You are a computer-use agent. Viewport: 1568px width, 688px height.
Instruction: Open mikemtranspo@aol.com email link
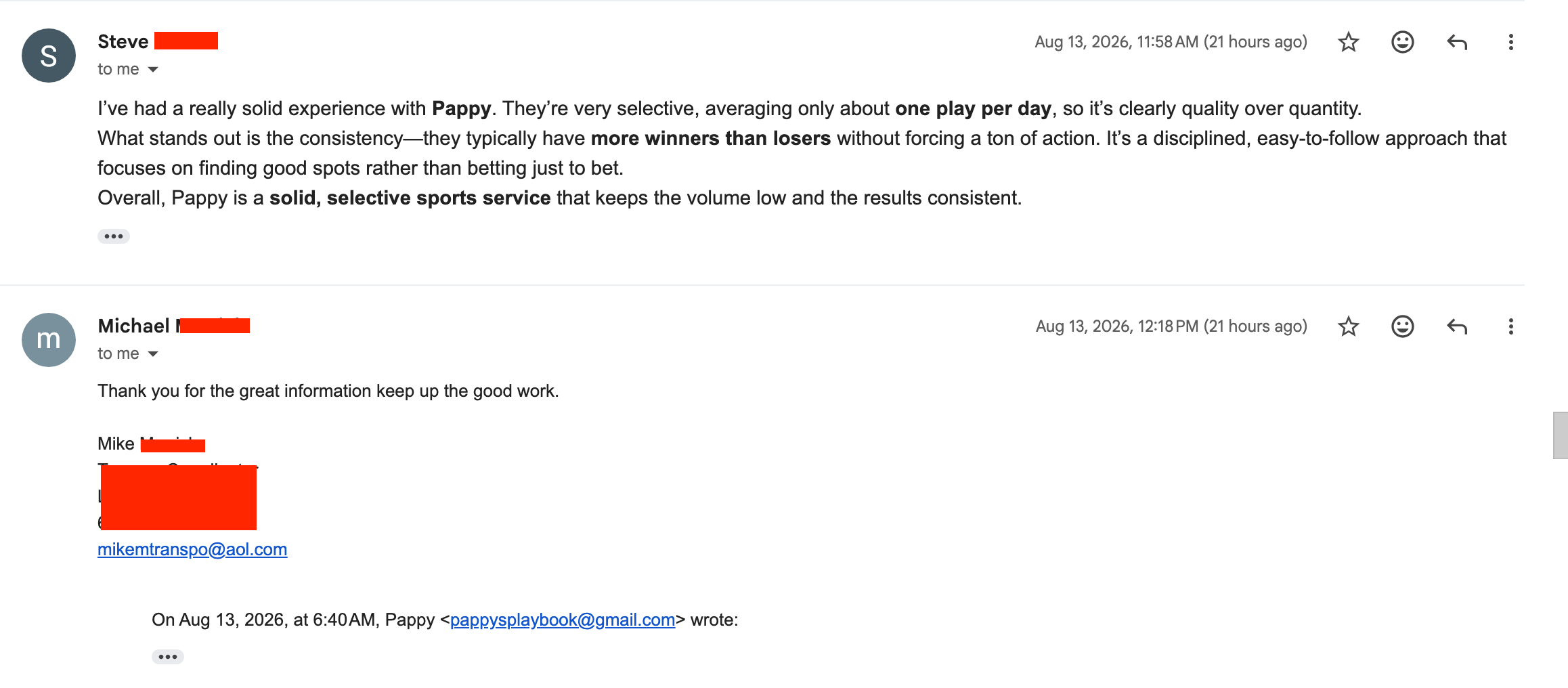(192, 549)
